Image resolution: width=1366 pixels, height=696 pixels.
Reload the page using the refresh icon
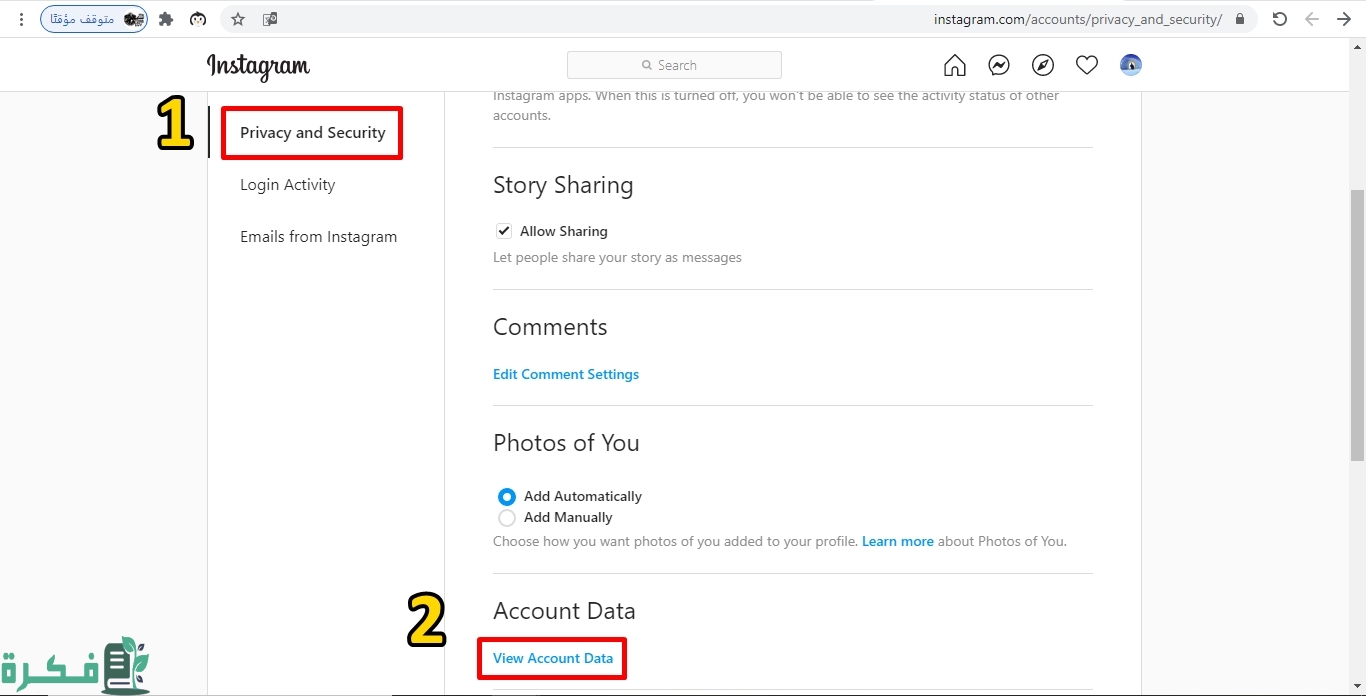(1279, 19)
